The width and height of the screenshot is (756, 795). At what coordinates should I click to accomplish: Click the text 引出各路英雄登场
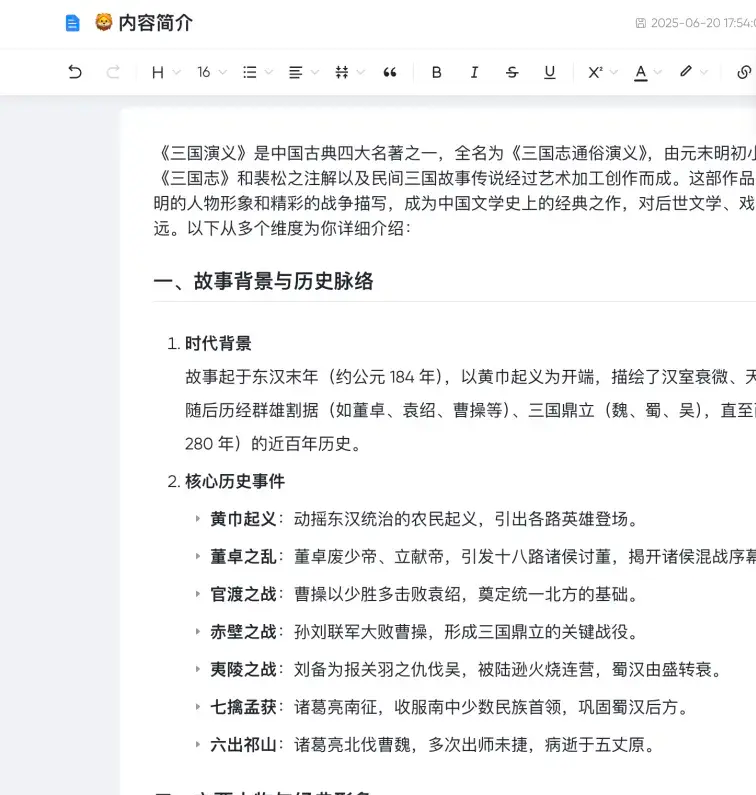pos(561,519)
